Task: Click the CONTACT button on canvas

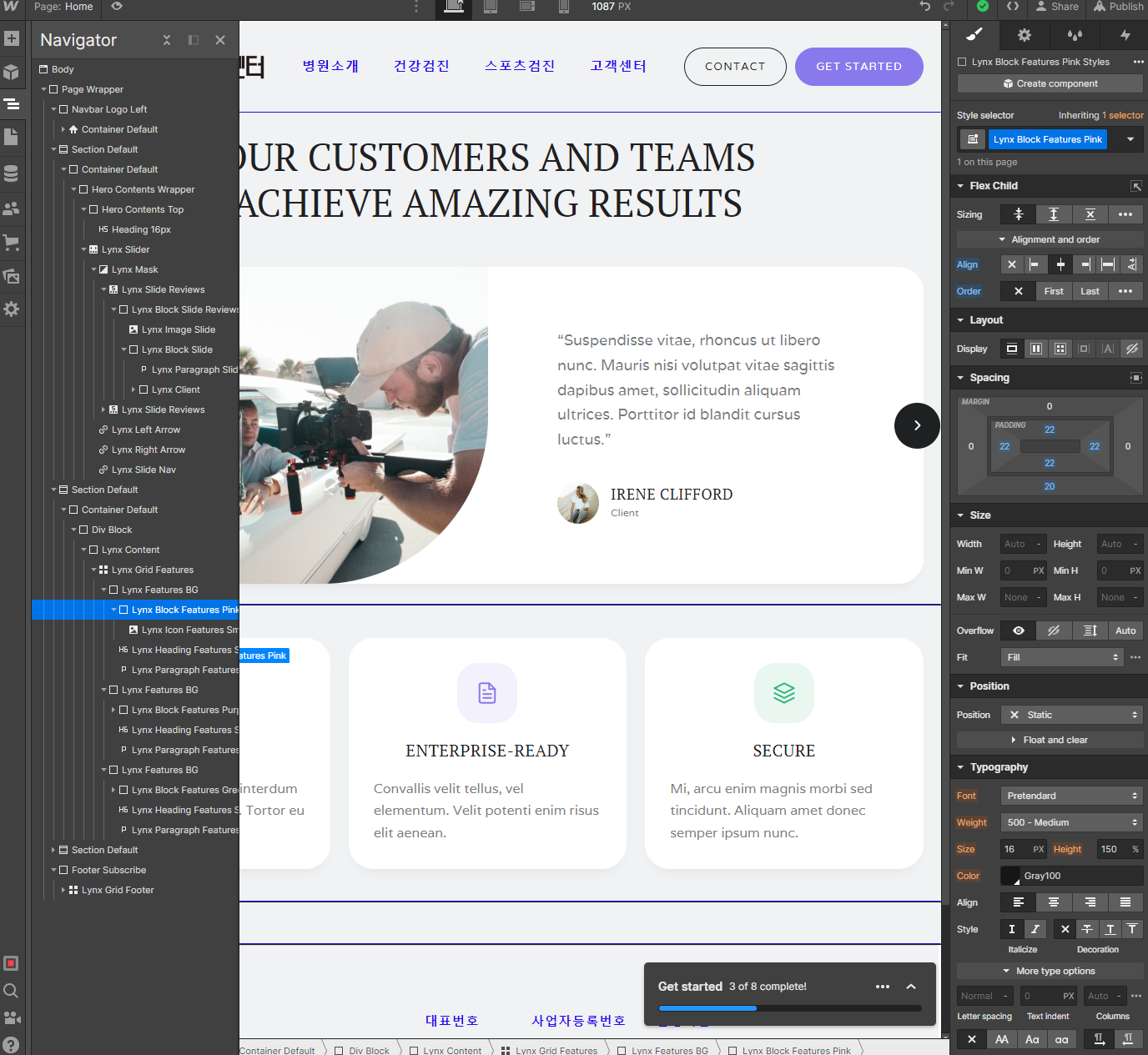Action: pyautogui.click(x=735, y=67)
